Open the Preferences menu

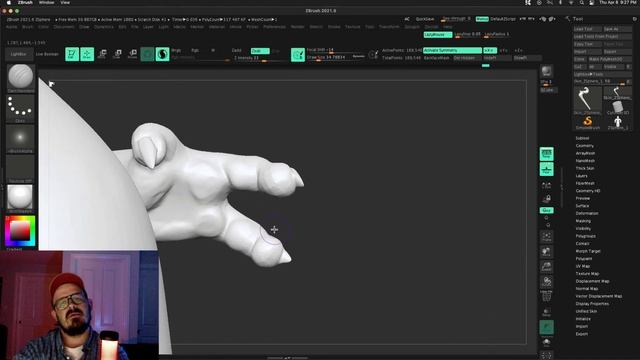pos(274,27)
